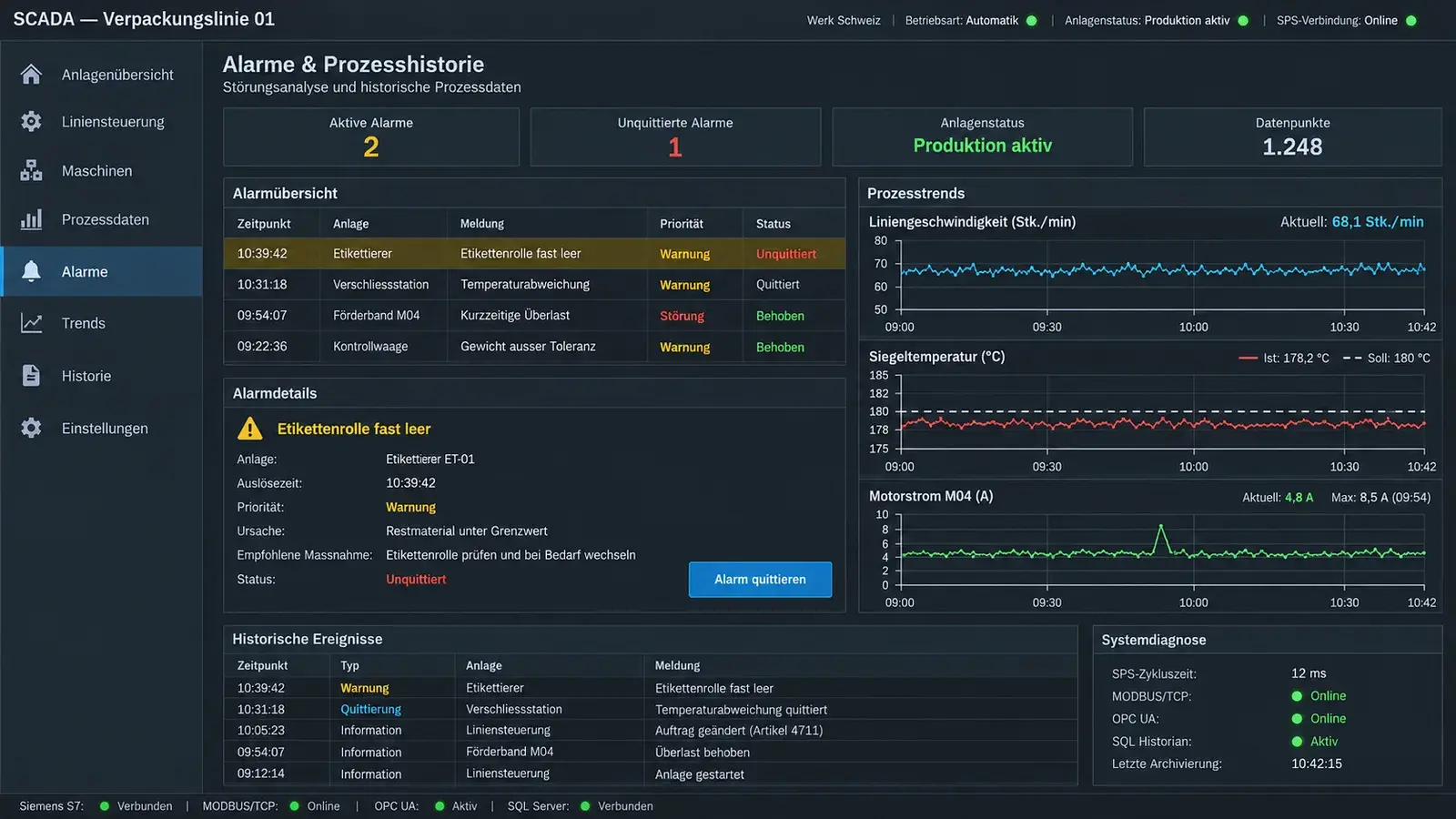Image resolution: width=1456 pixels, height=819 pixels.
Task: Click the Aktive Alarme card
Action: [x=371, y=137]
